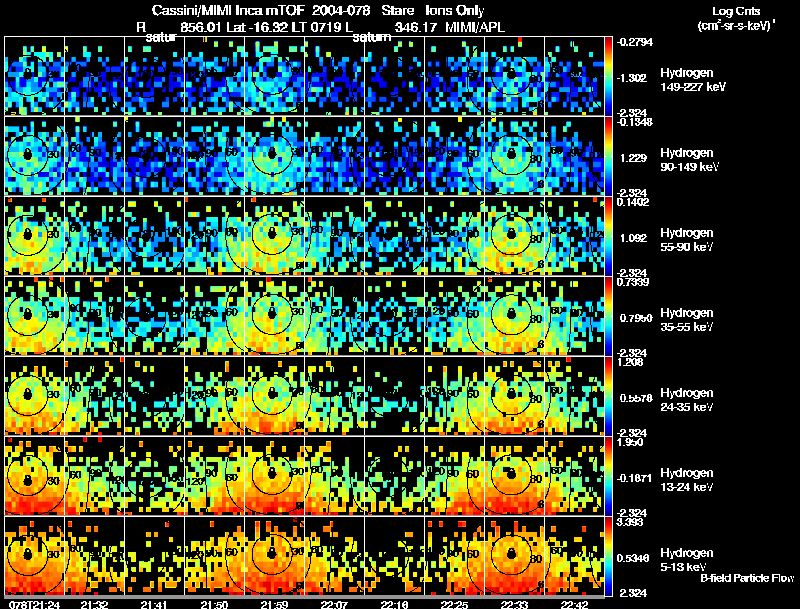This screenshot has height=609, width=800.
Task: Click the L value '346.17'
Action: pos(416,27)
